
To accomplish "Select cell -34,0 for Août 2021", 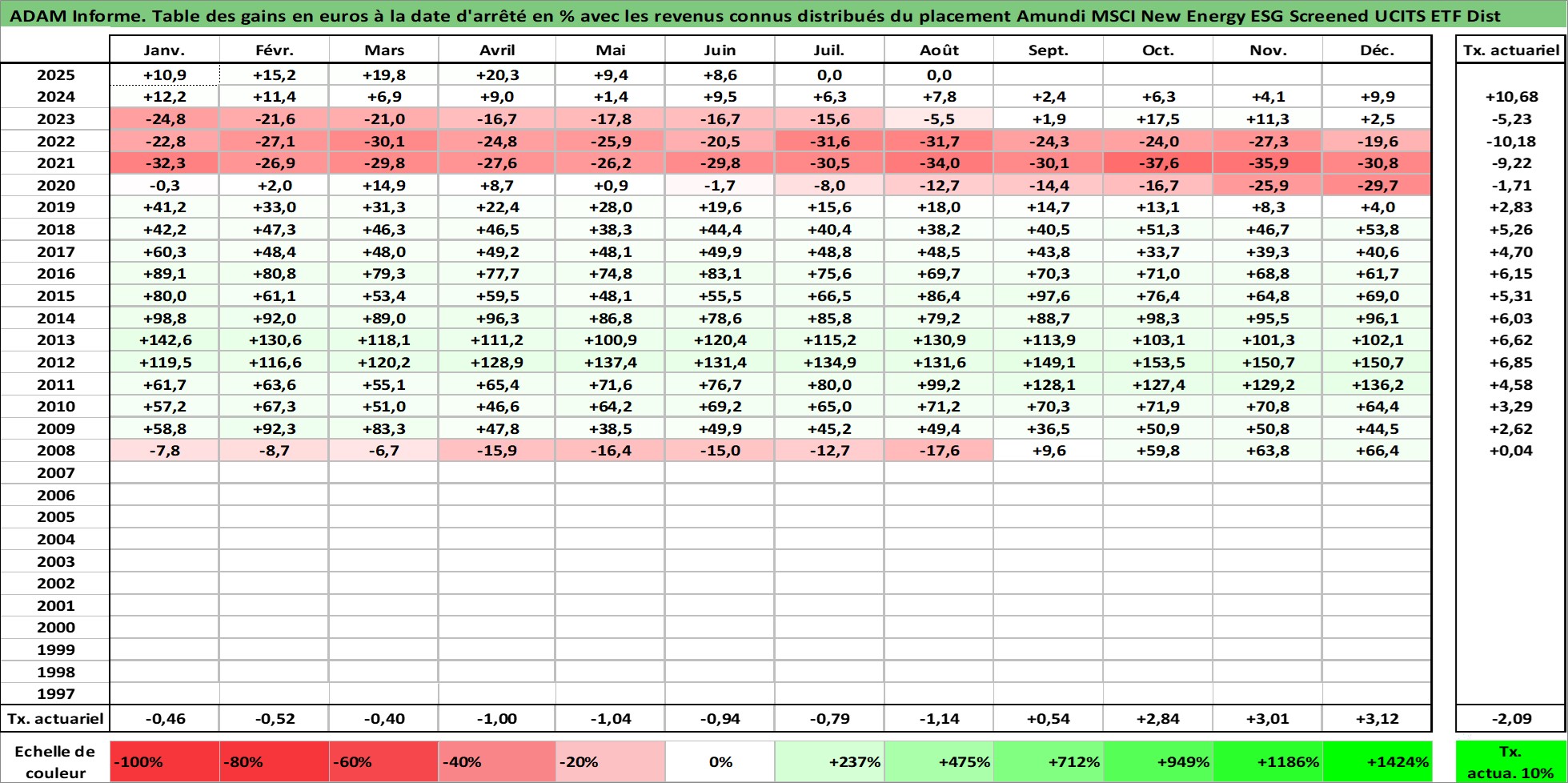I will (939, 163).
